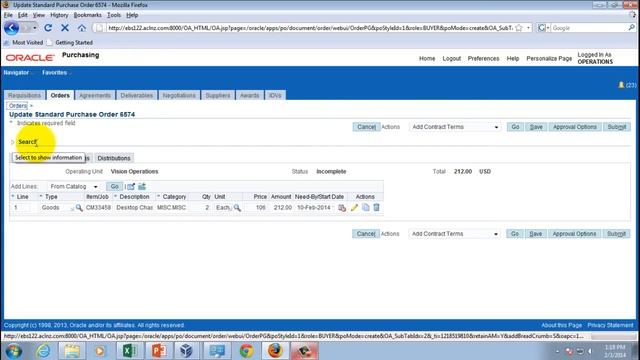Click Go beside Add Lines From Catalog
640x360 pixels.
114,187
